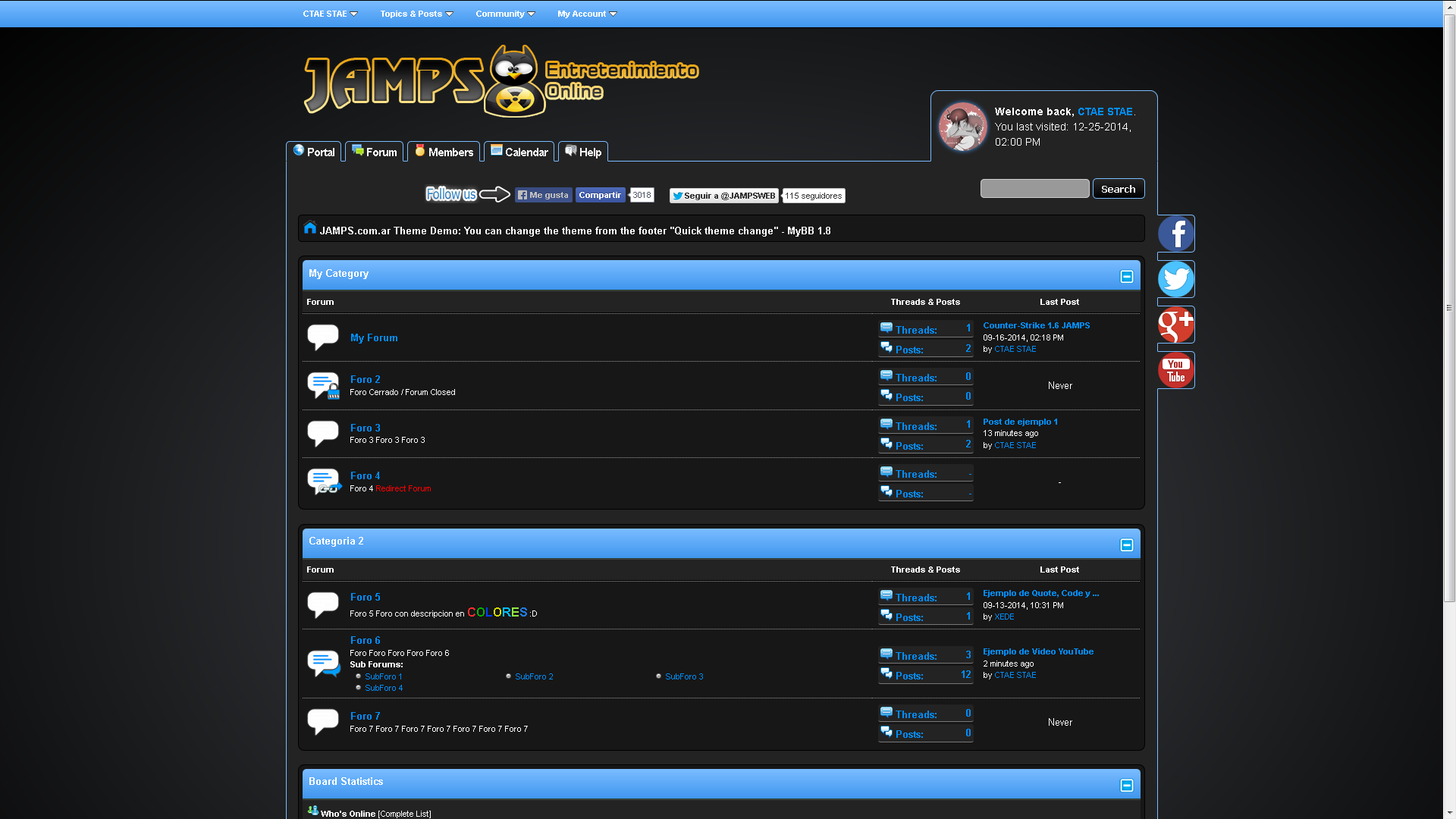
Task: Open the Twitter sidebar icon
Action: click(1175, 279)
